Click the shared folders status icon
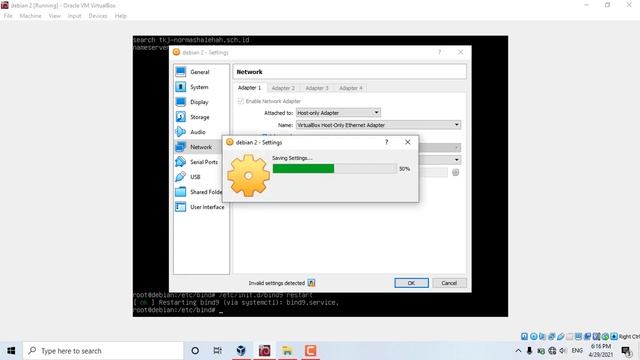Image resolution: width=640 pixels, height=360 pixels. 569,336
